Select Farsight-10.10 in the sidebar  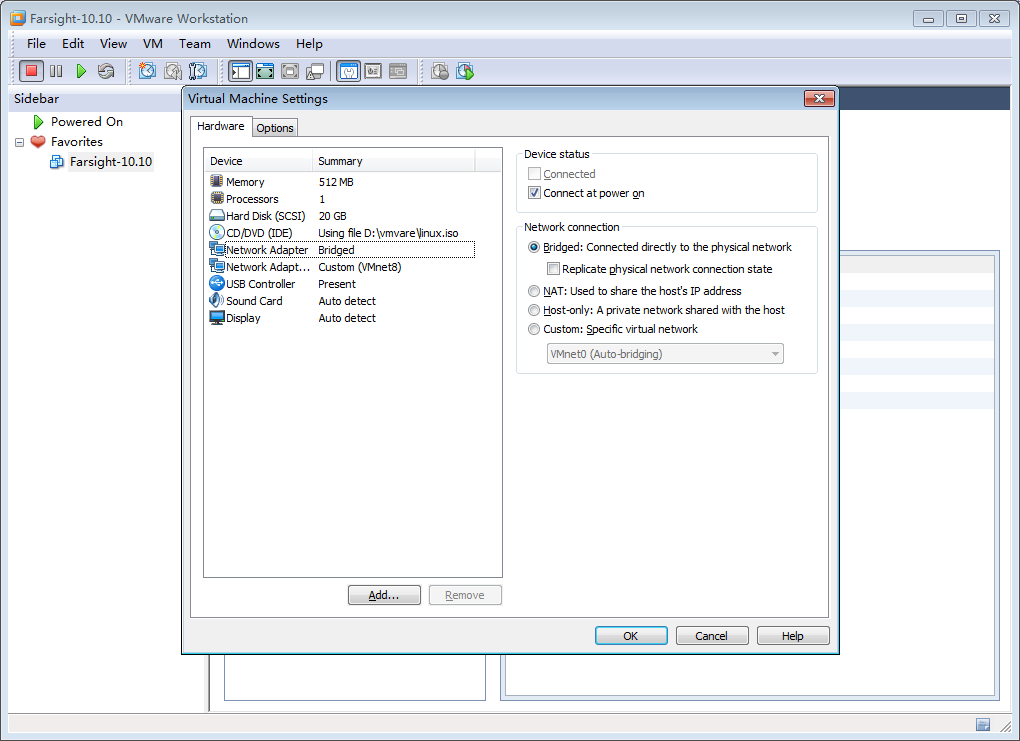click(110, 162)
